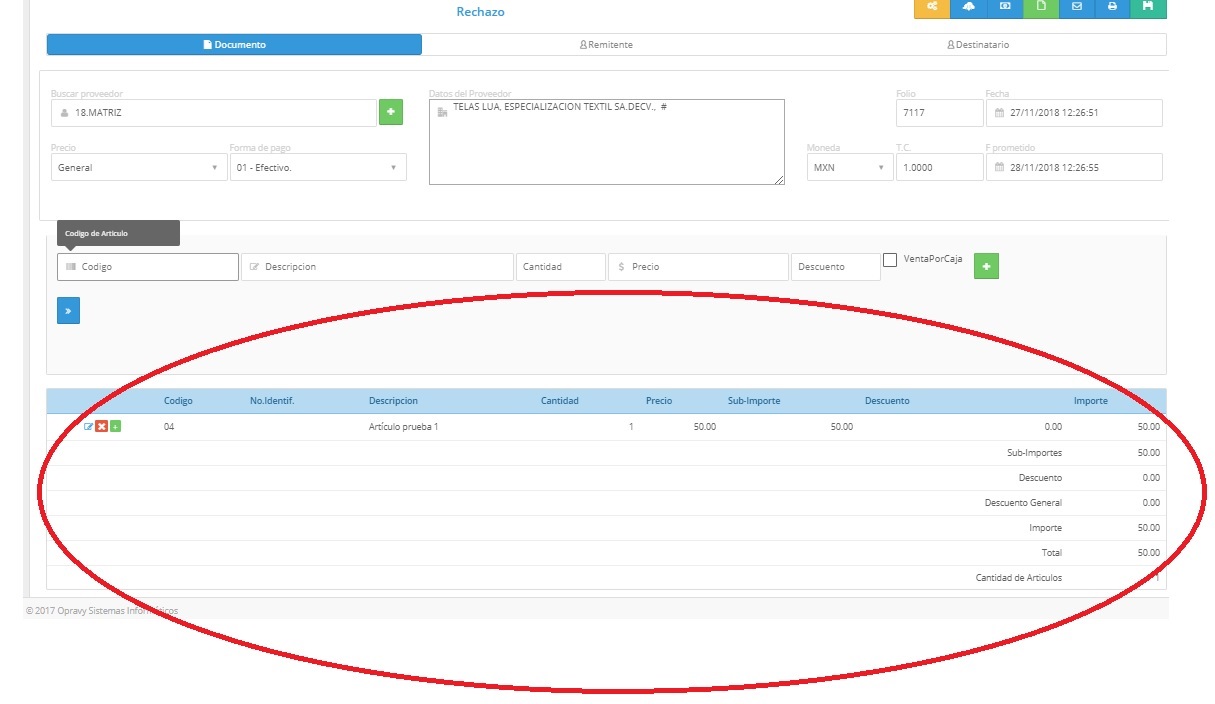Switch to the Remitente tab
1215x704 pixels.
click(x=606, y=45)
